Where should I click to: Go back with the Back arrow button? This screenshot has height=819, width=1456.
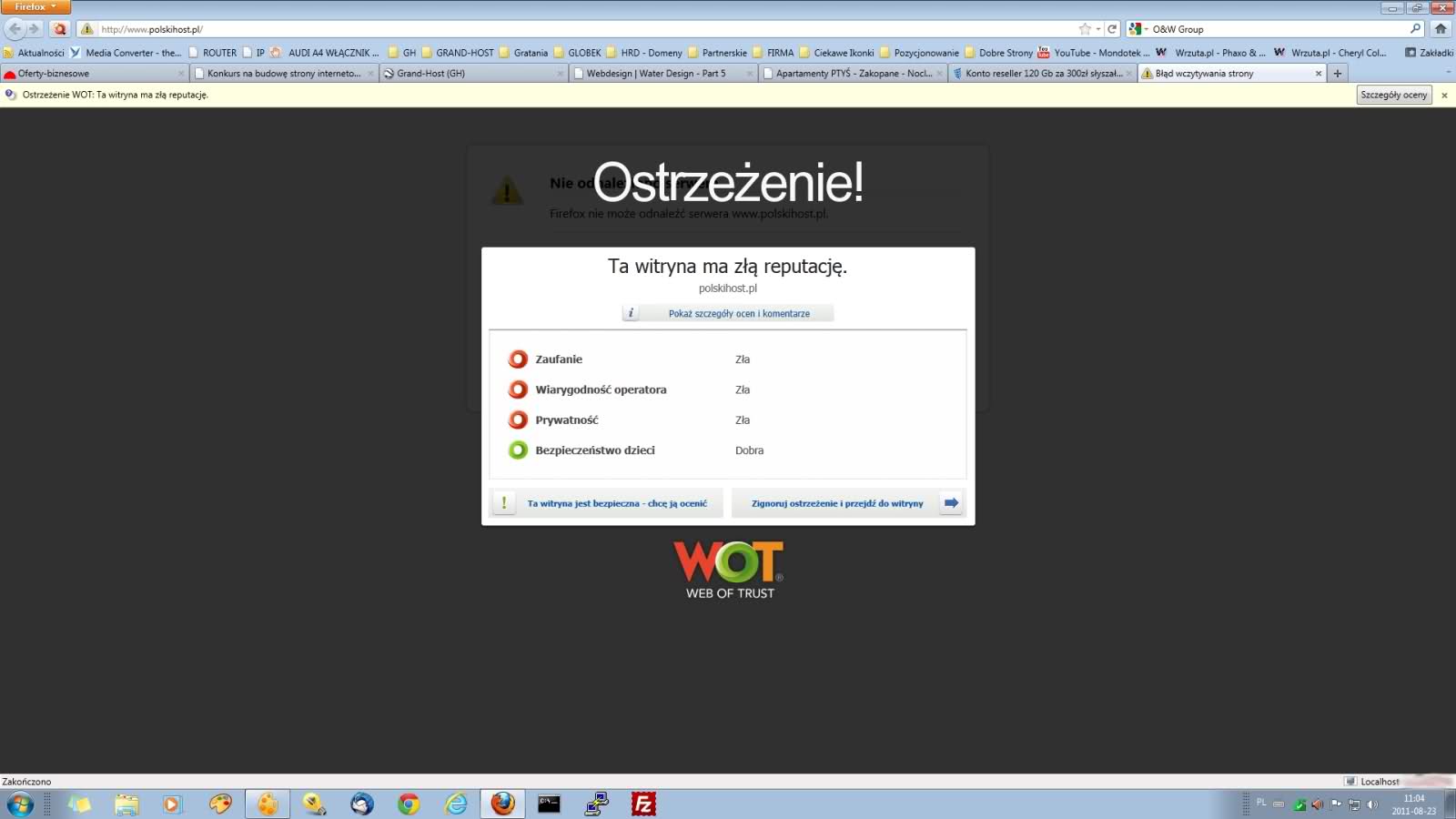pos(15,29)
